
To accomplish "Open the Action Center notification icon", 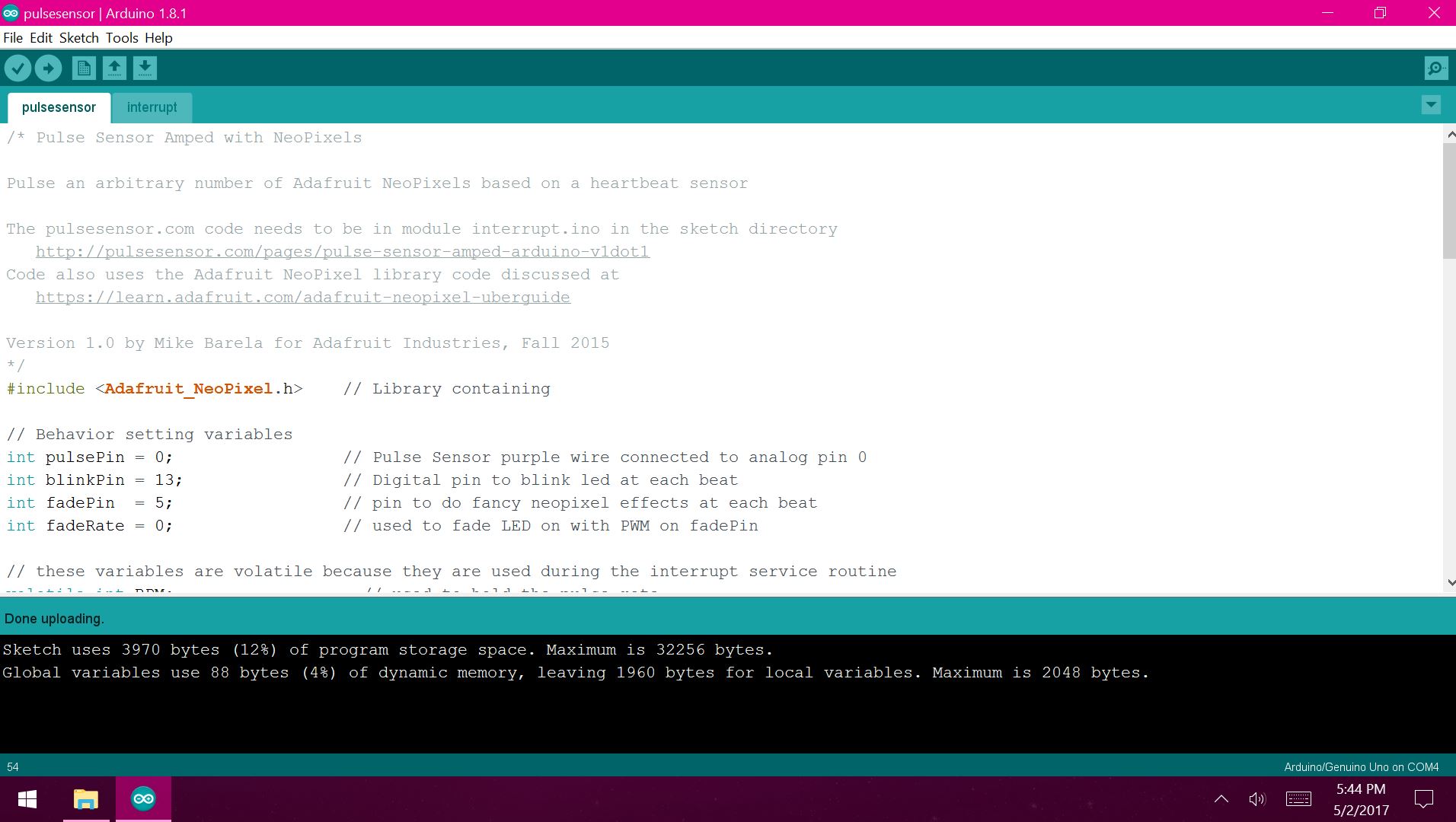I will coord(1424,799).
